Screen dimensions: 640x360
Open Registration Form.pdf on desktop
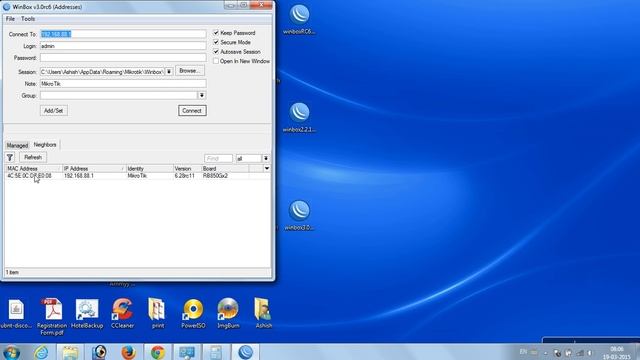(x=52, y=317)
